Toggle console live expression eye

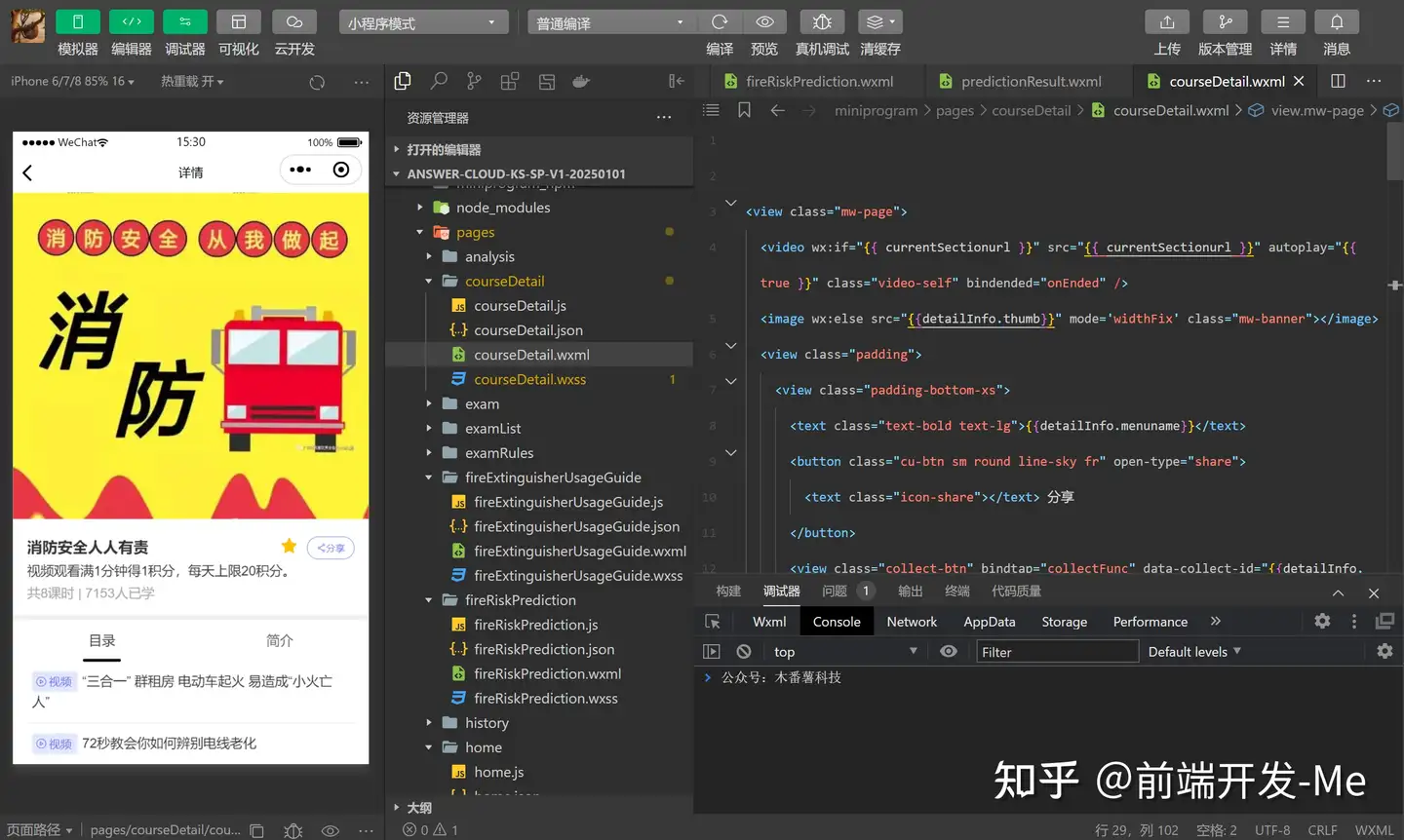(949, 651)
